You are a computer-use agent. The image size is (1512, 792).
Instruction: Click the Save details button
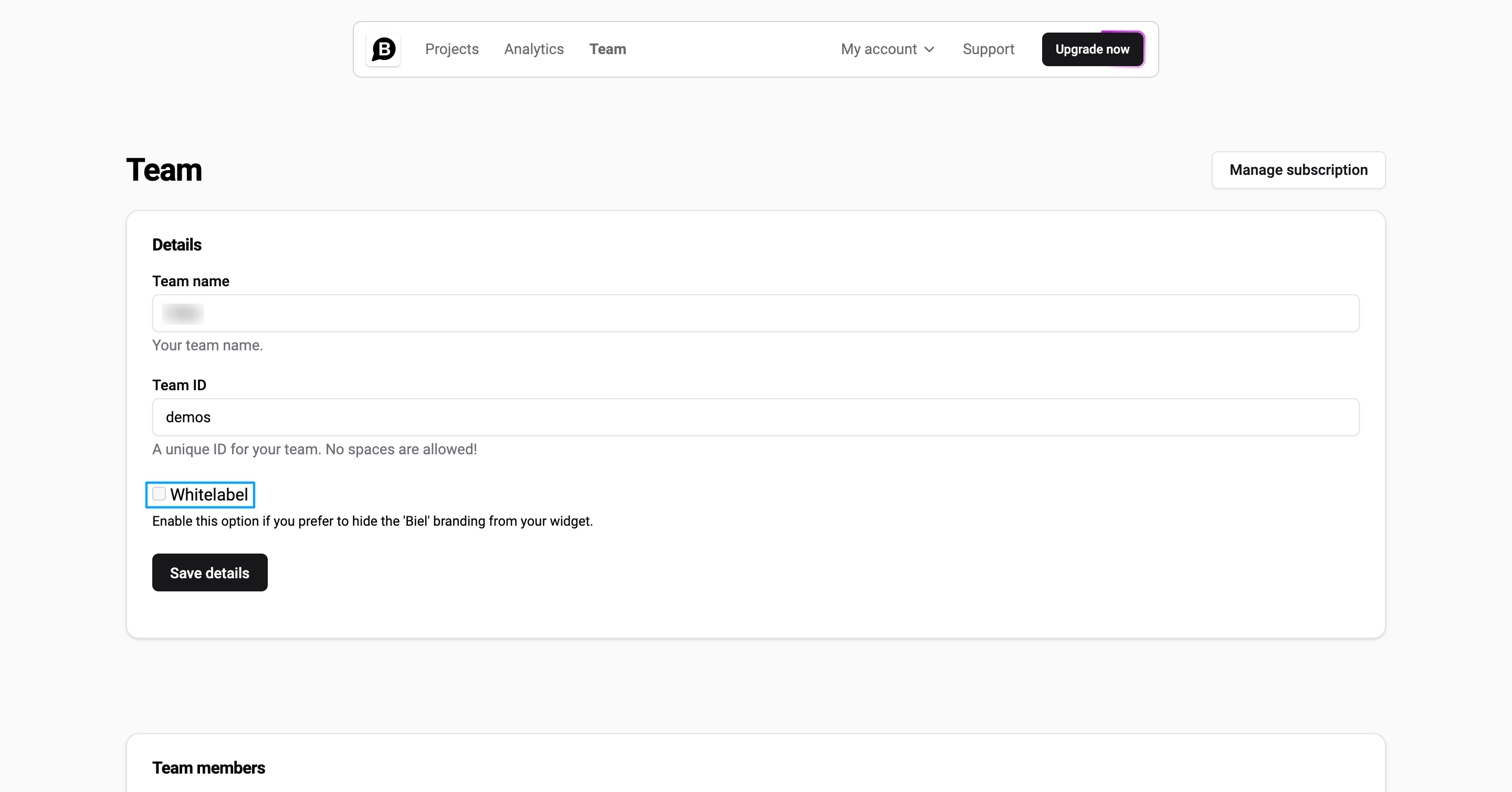tap(209, 572)
